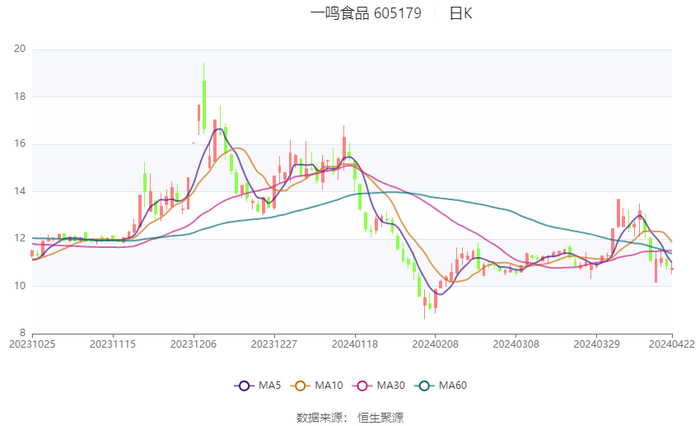The image size is (700, 426).
Task: Toggle the MA30 pink legend marker
Action: 362,385
